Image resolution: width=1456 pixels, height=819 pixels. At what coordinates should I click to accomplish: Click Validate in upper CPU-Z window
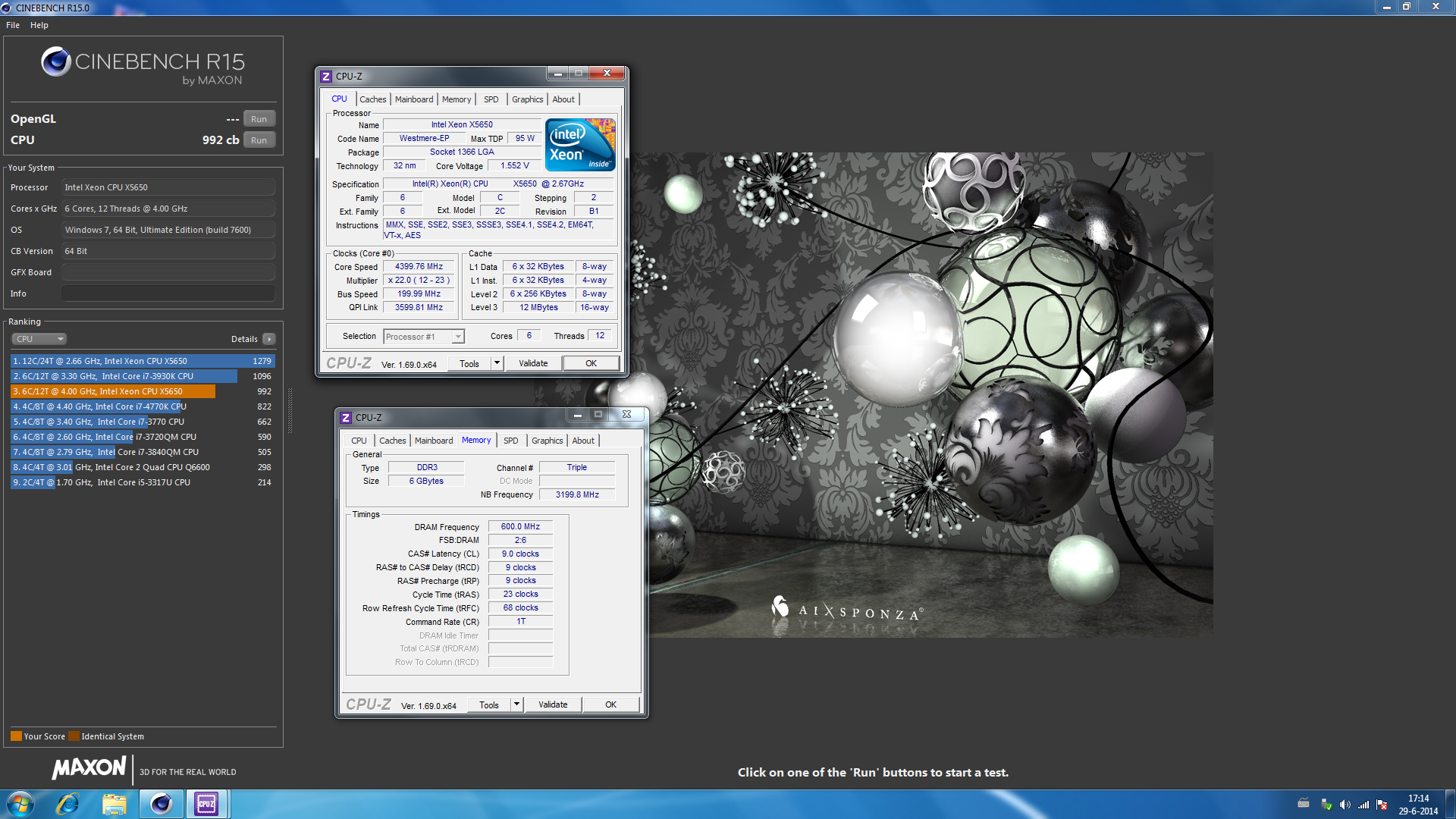pos(533,363)
